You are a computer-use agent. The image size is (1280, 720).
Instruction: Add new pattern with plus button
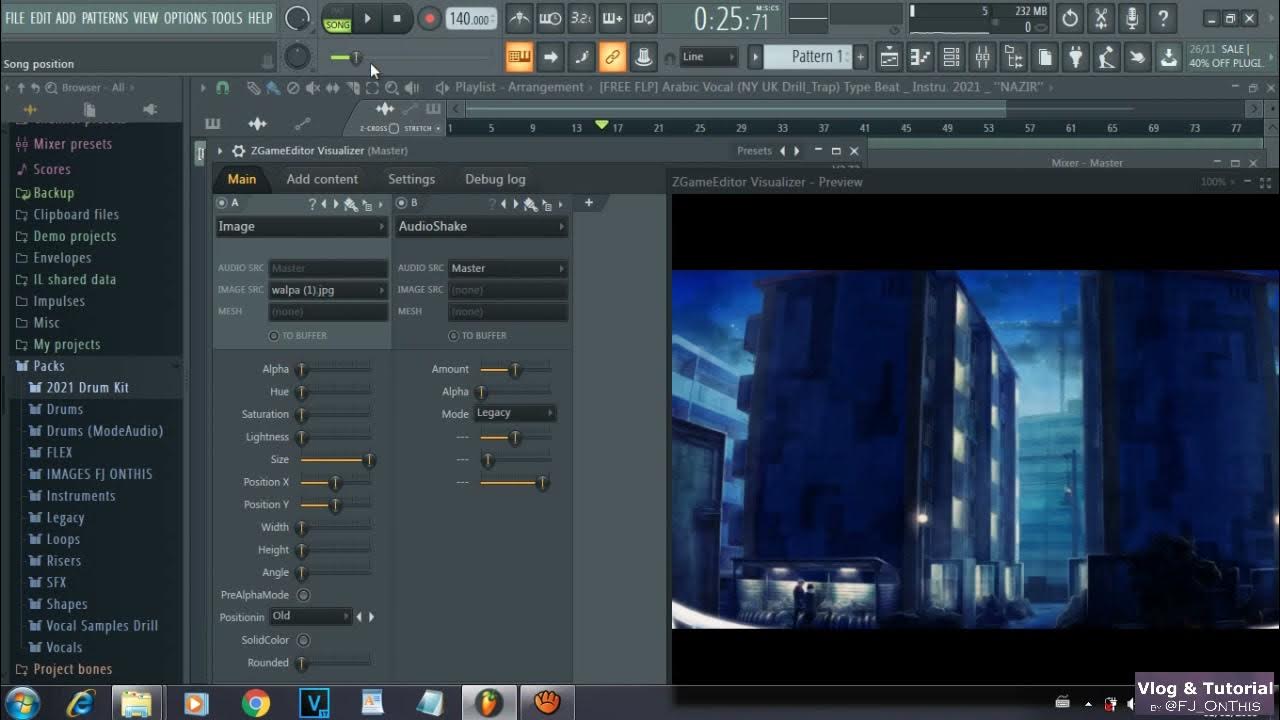pyautogui.click(x=859, y=57)
